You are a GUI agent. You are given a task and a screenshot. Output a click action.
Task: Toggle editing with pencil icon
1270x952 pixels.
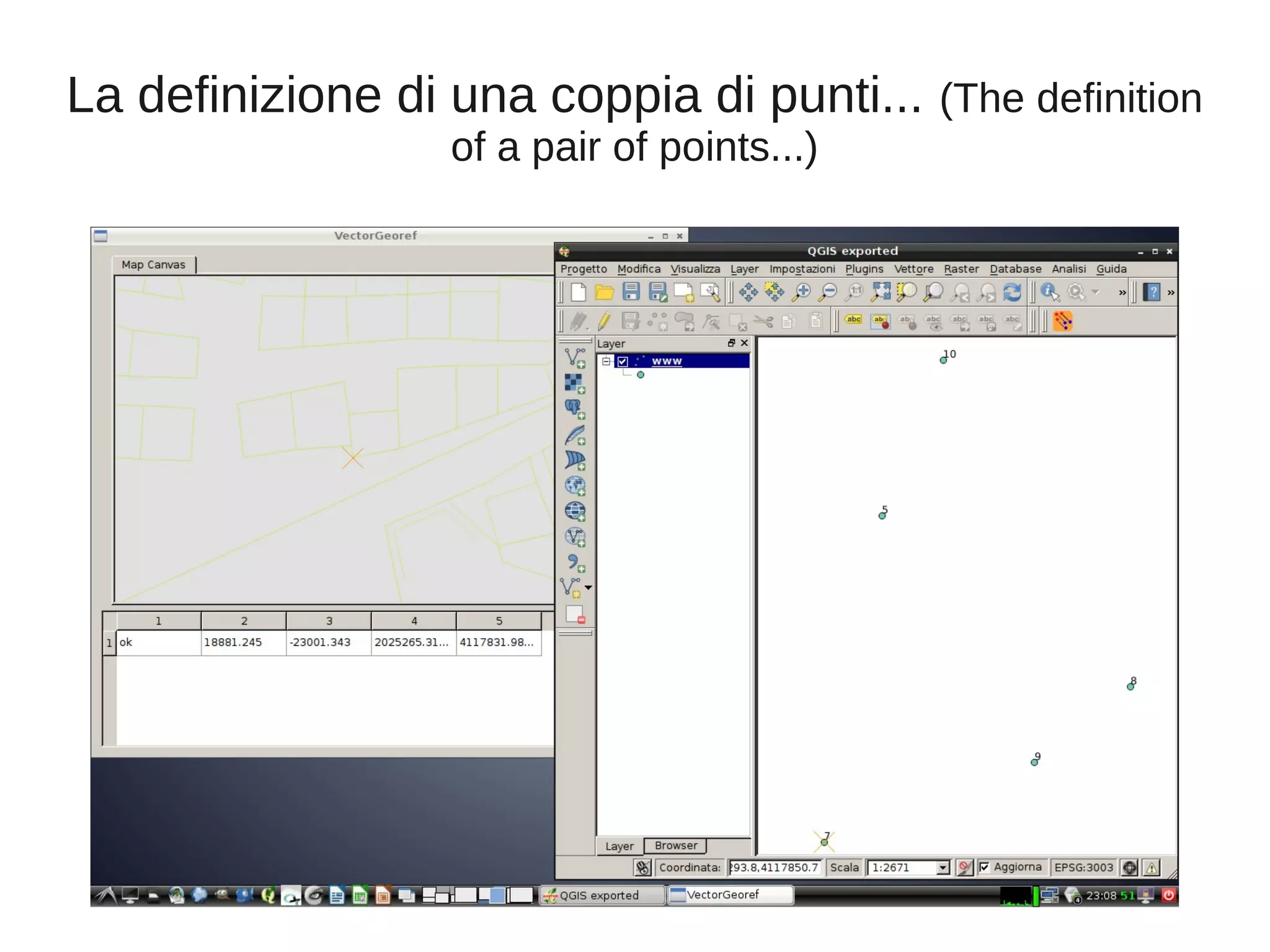pos(604,321)
